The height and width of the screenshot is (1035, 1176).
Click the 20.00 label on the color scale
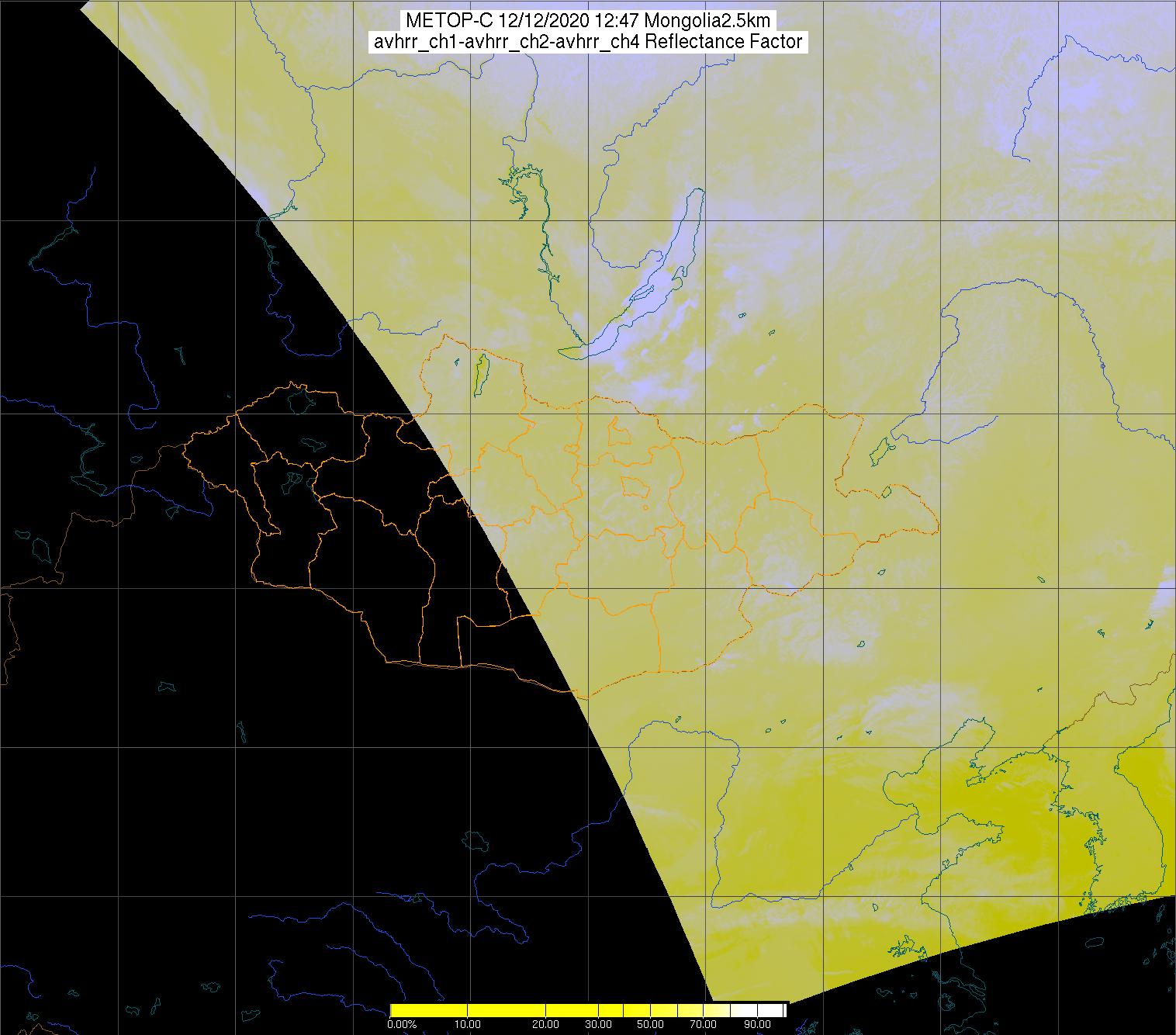[x=545, y=1026]
